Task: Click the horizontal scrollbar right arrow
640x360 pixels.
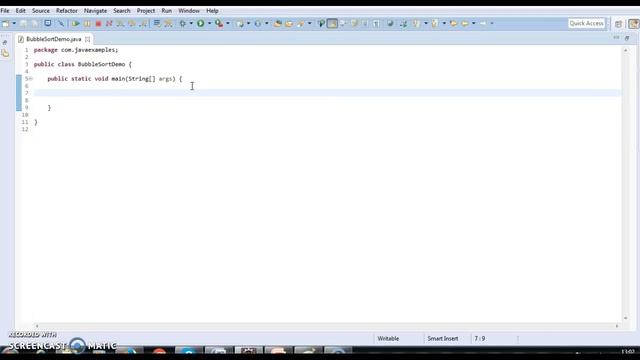Action: [617, 326]
